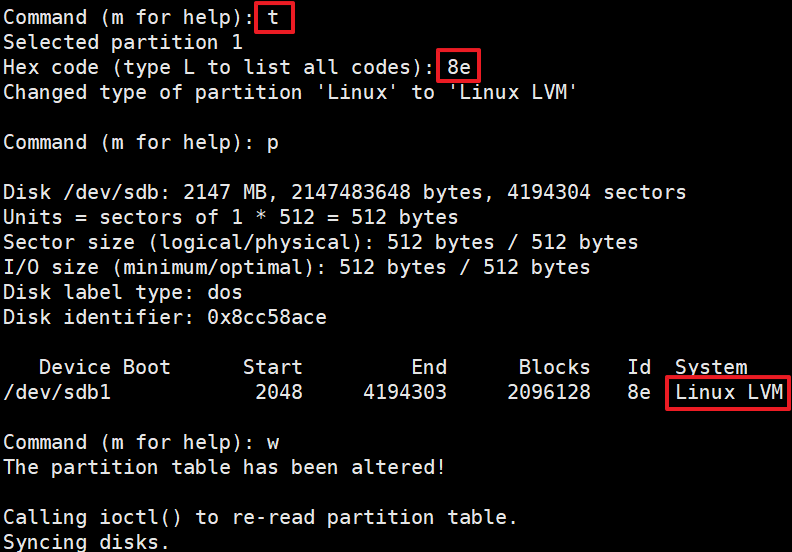Click the '/dev/sdb1' device entry
The height and width of the screenshot is (552, 792).
click(x=57, y=392)
